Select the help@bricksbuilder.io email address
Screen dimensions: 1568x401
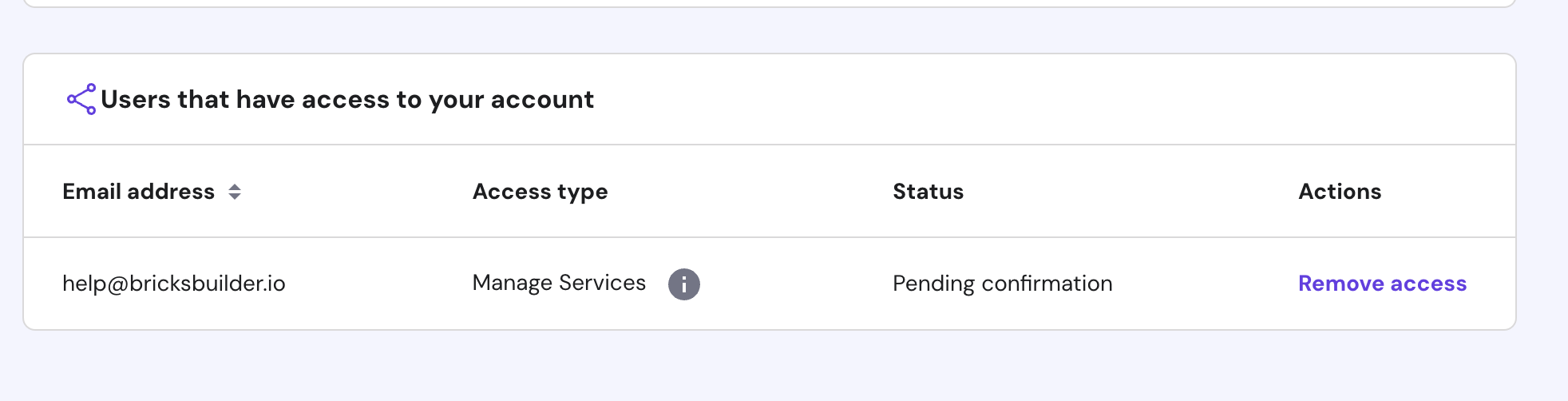click(x=174, y=284)
